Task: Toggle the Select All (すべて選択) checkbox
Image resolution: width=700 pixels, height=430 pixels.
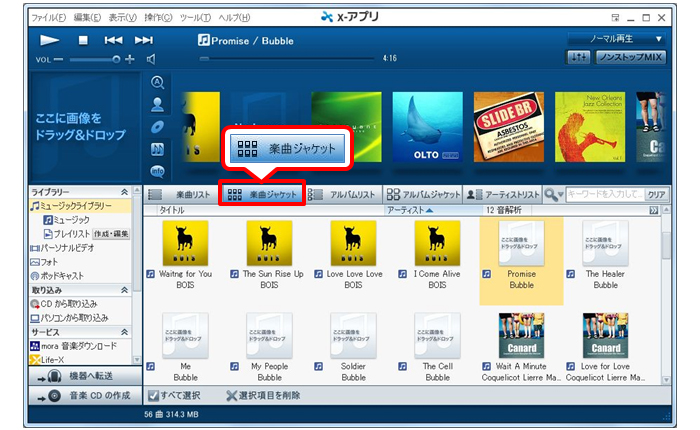Action: [152, 396]
